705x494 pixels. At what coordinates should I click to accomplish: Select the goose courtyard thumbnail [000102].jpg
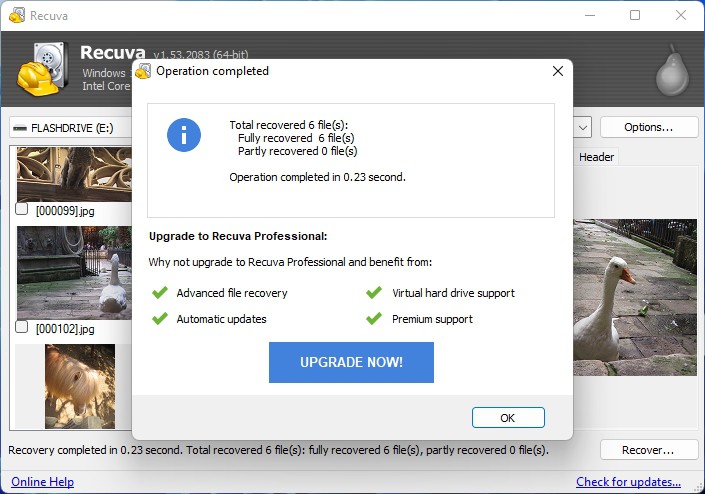pos(74,273)
